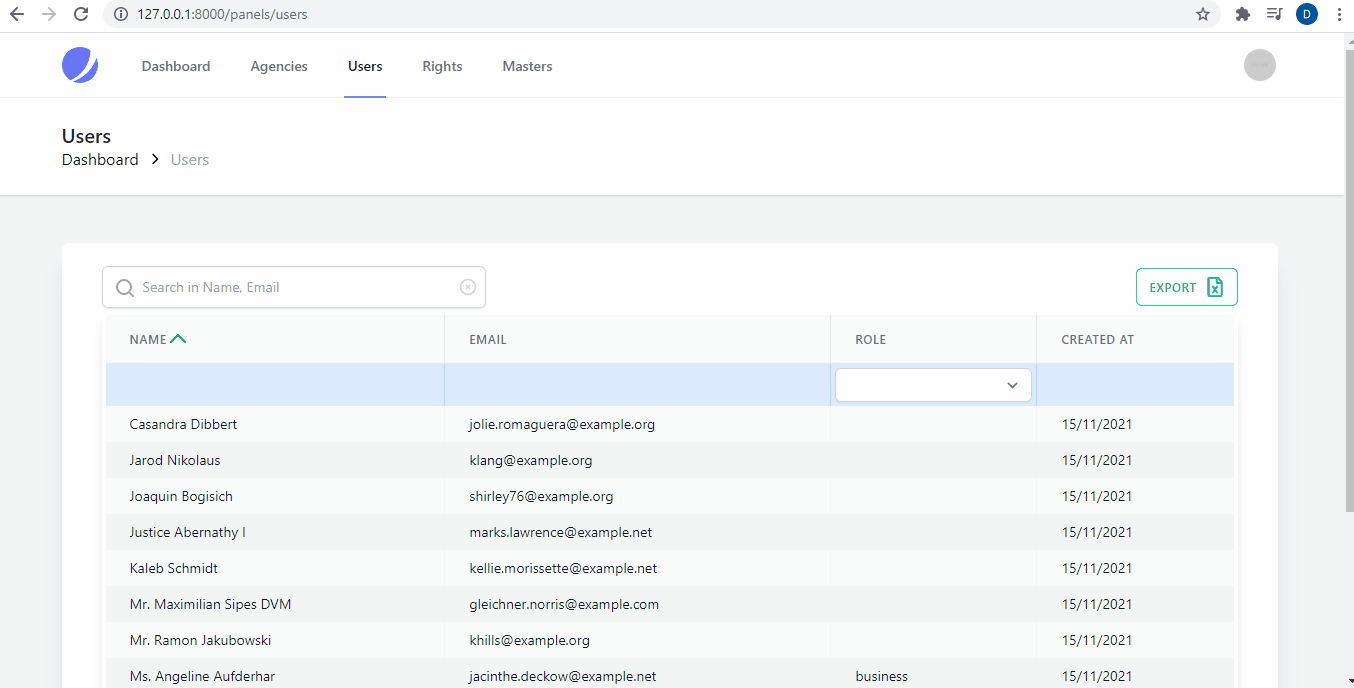
Task: Sort by the Created At column header
Action: click(1098, 339)
